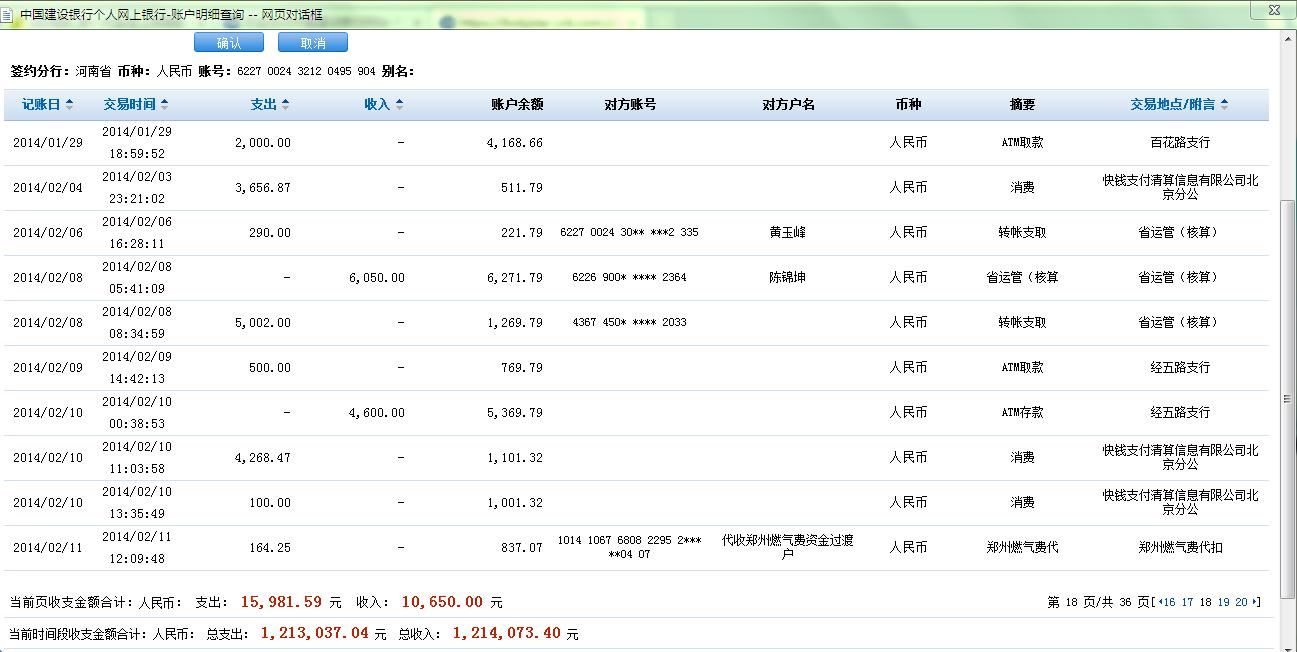Go to page 16 of results

[1169, 602]
